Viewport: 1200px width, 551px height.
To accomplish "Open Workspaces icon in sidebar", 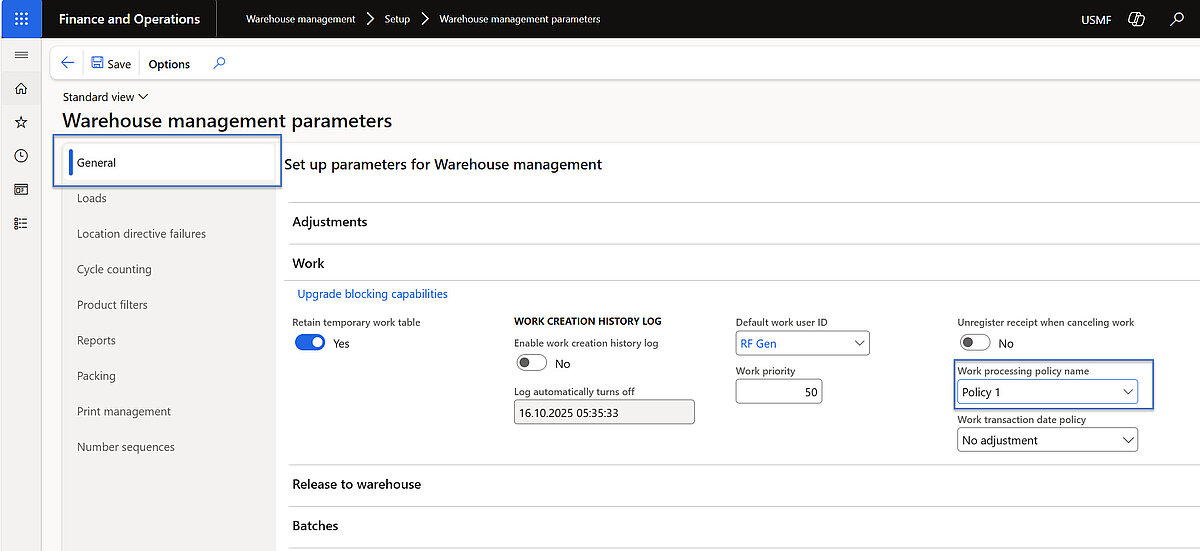I will 21,189.
